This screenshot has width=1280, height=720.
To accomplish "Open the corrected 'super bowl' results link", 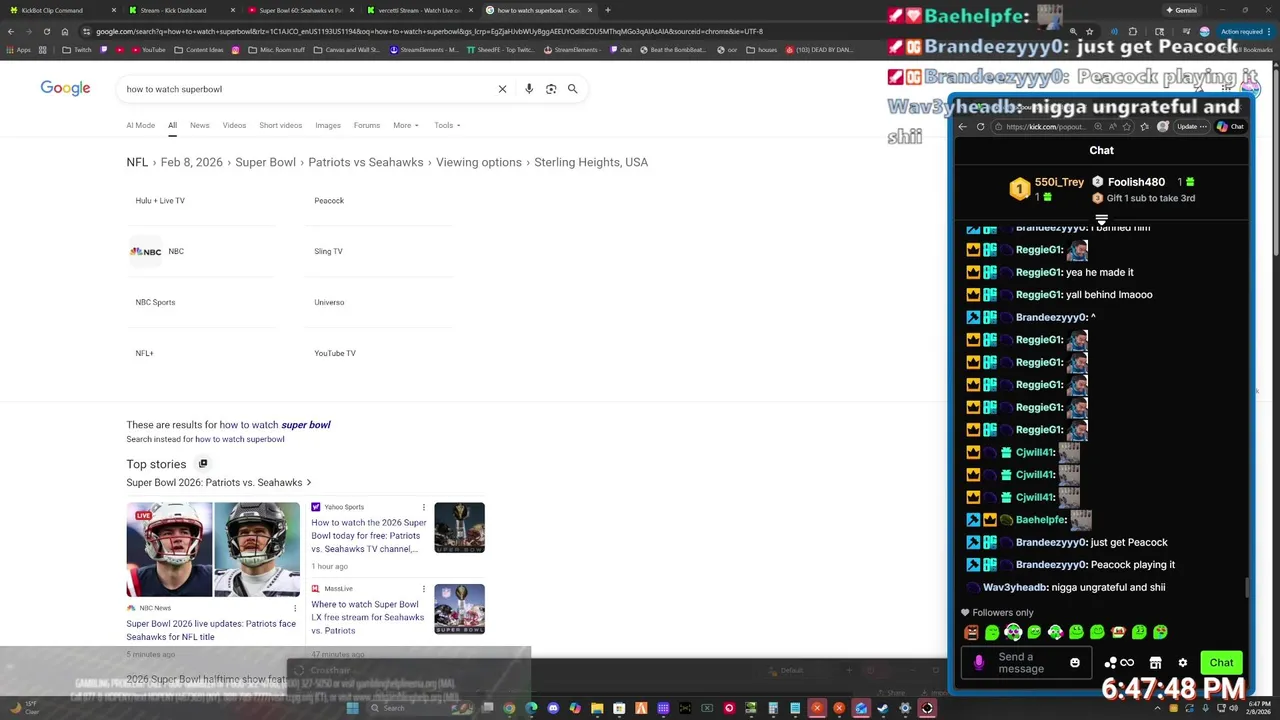I will [275, 425].
